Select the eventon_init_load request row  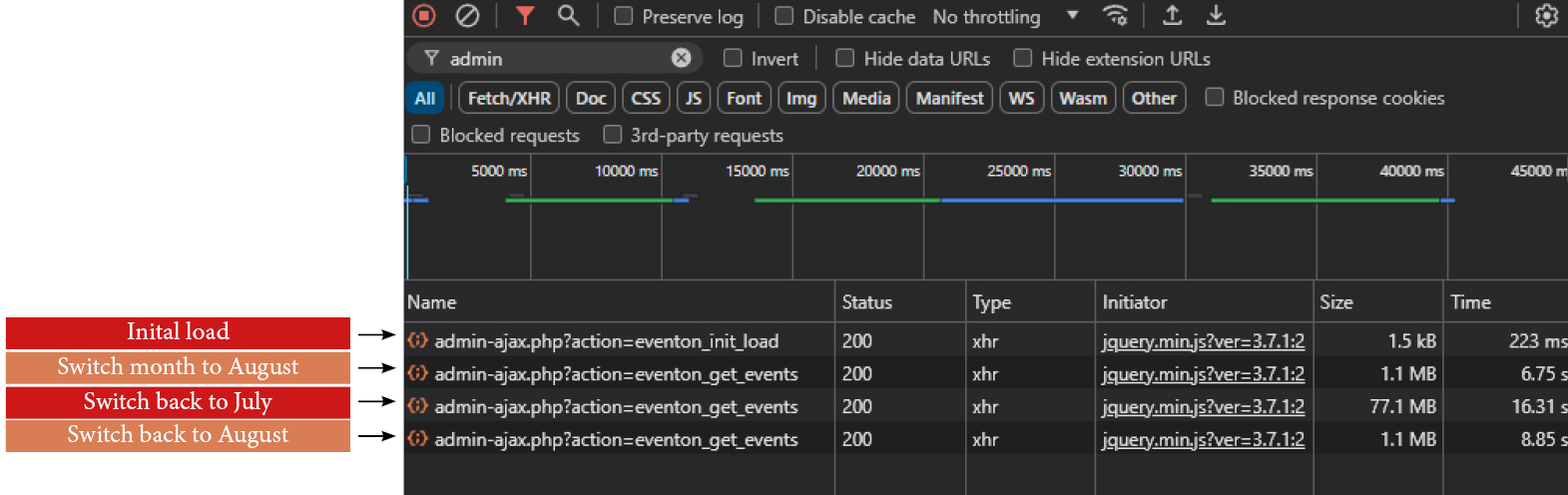tap(986, 340)
